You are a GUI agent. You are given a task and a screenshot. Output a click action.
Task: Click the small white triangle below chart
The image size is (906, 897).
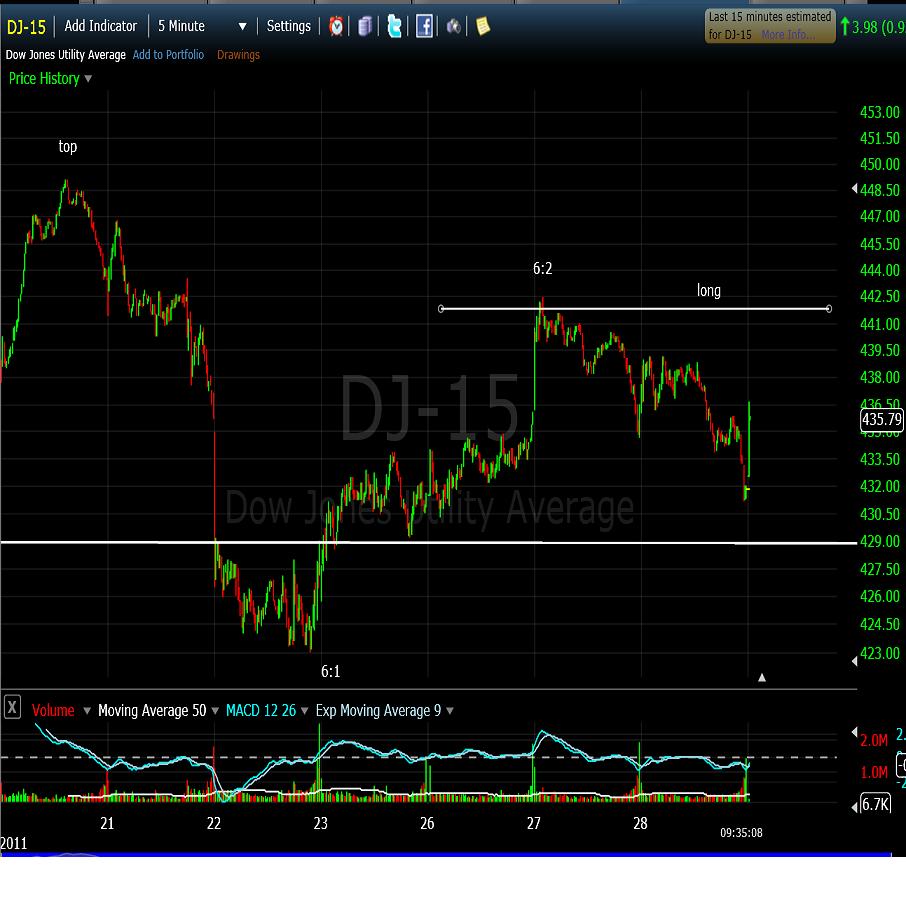point(762,677)
